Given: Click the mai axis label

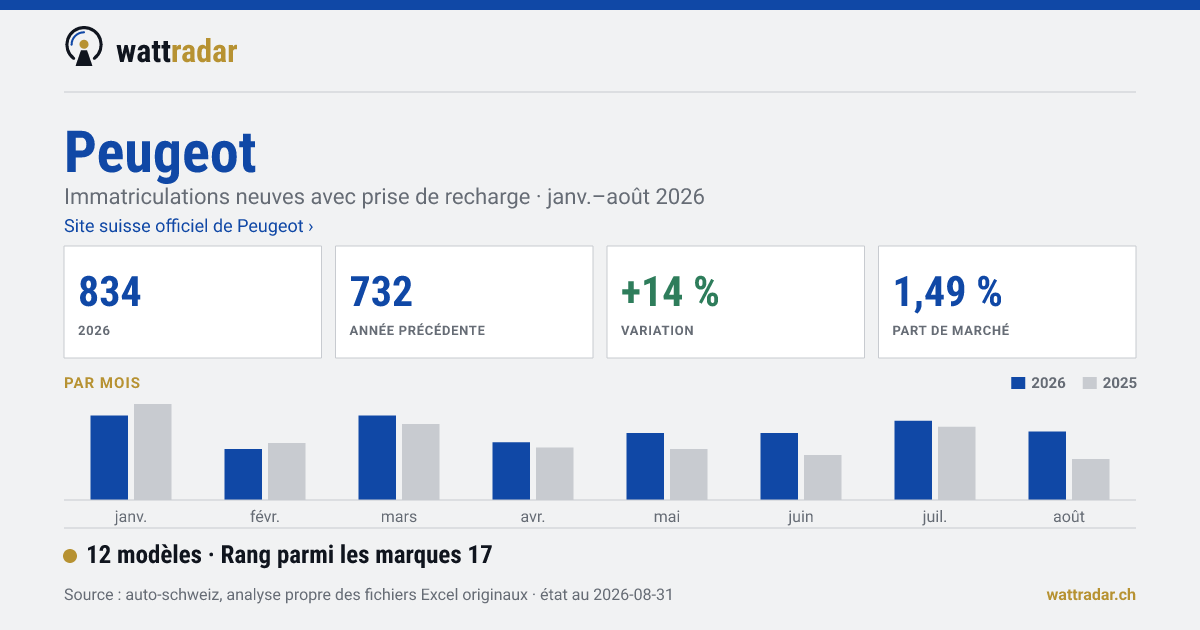Looking at the screenshot, I should point(667,517).
